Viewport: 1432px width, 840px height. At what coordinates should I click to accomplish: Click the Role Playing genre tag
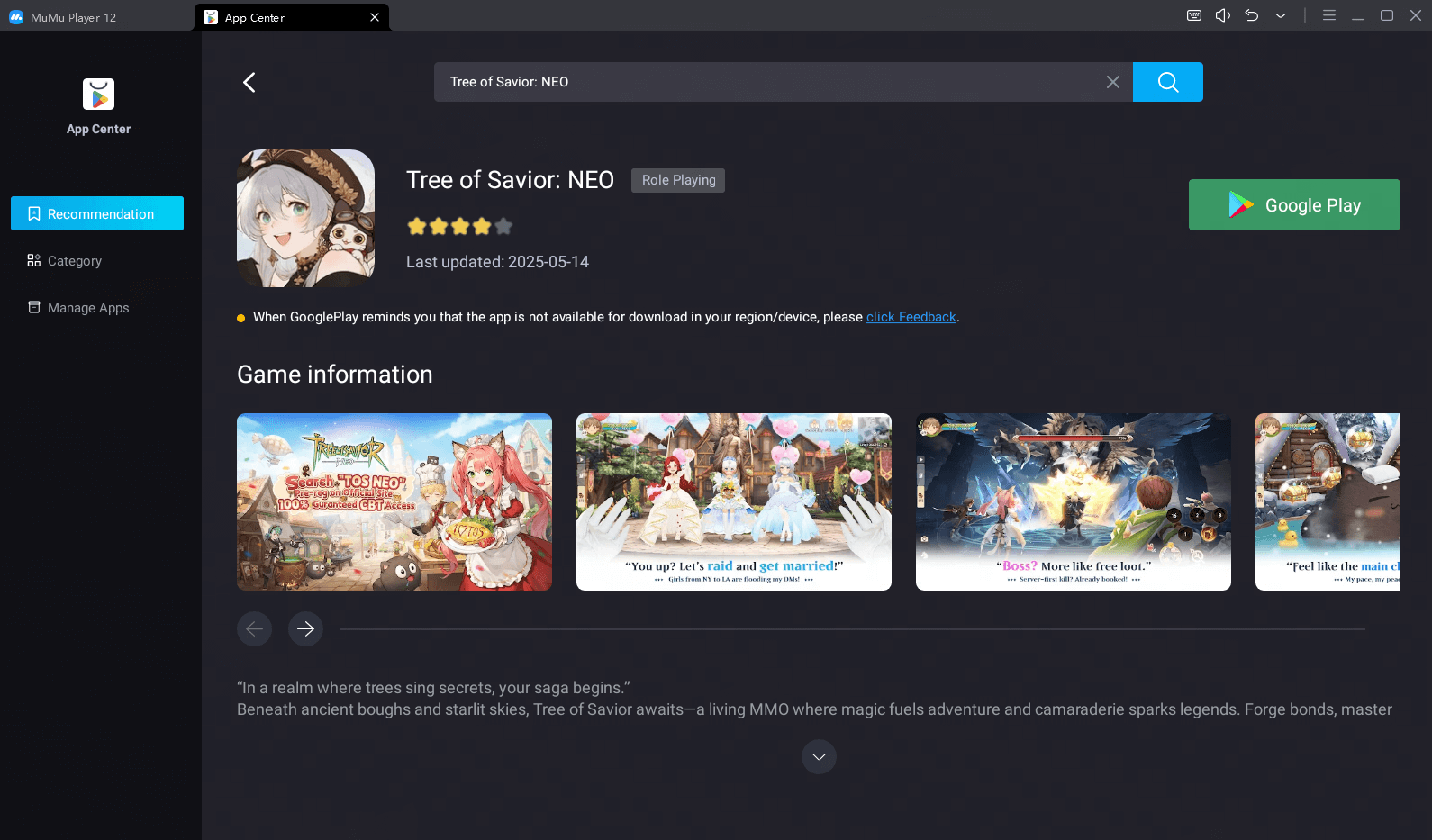pos(678,180)
